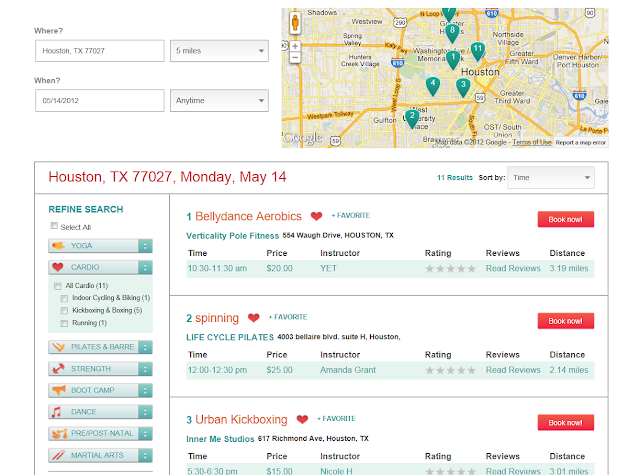Screen dimensions: 640x475
Task: Zoom out on the map
Action: (295, 58)
